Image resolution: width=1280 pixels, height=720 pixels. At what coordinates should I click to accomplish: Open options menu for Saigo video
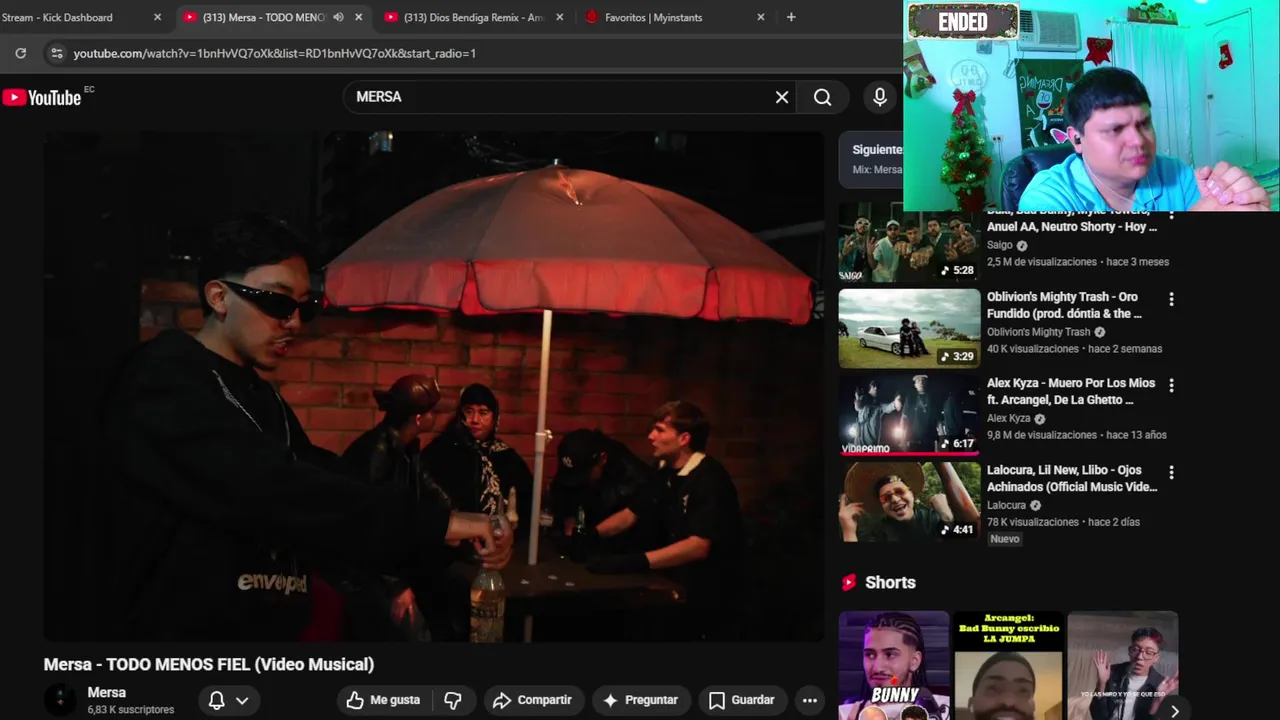point(1171,216)
